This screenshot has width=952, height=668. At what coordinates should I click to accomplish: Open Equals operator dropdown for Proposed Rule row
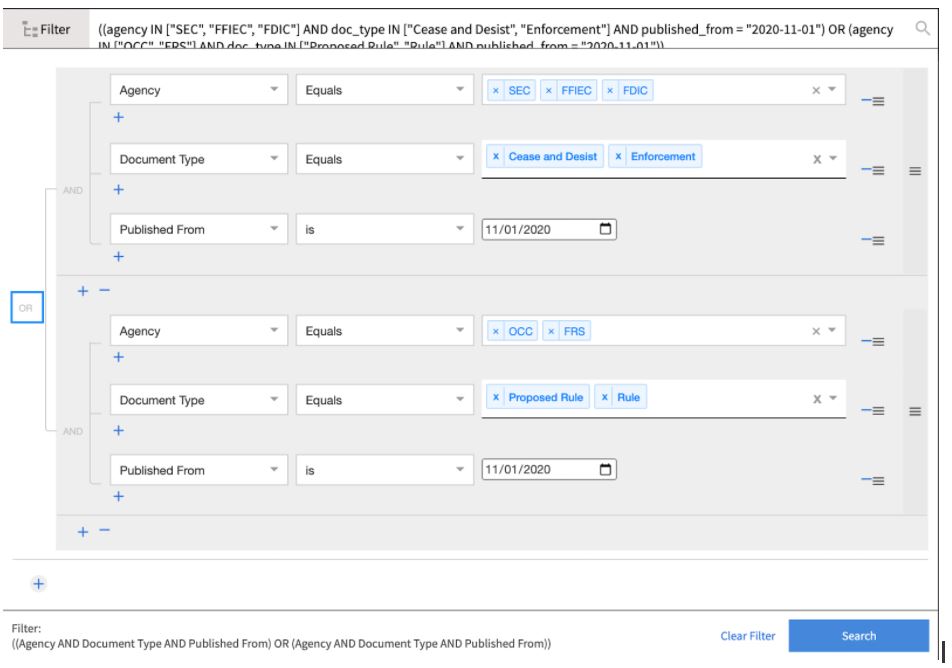pyautogui.click(x=384, y=400)
